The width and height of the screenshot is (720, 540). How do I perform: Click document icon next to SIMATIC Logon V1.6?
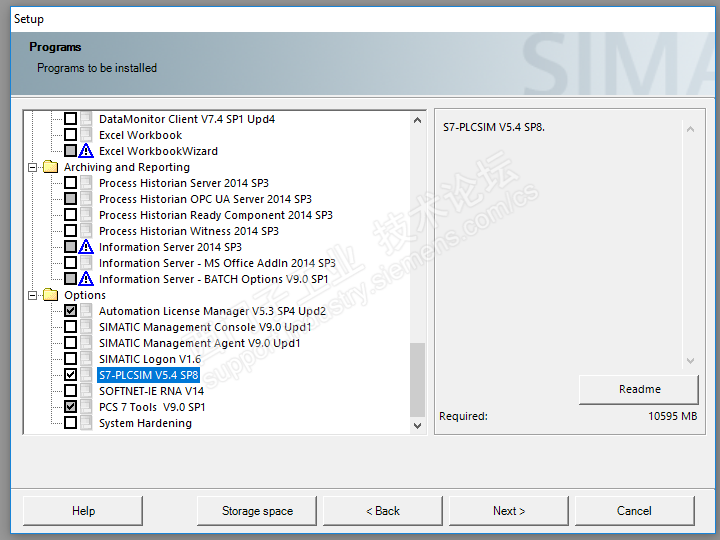(x=86, y=359)
